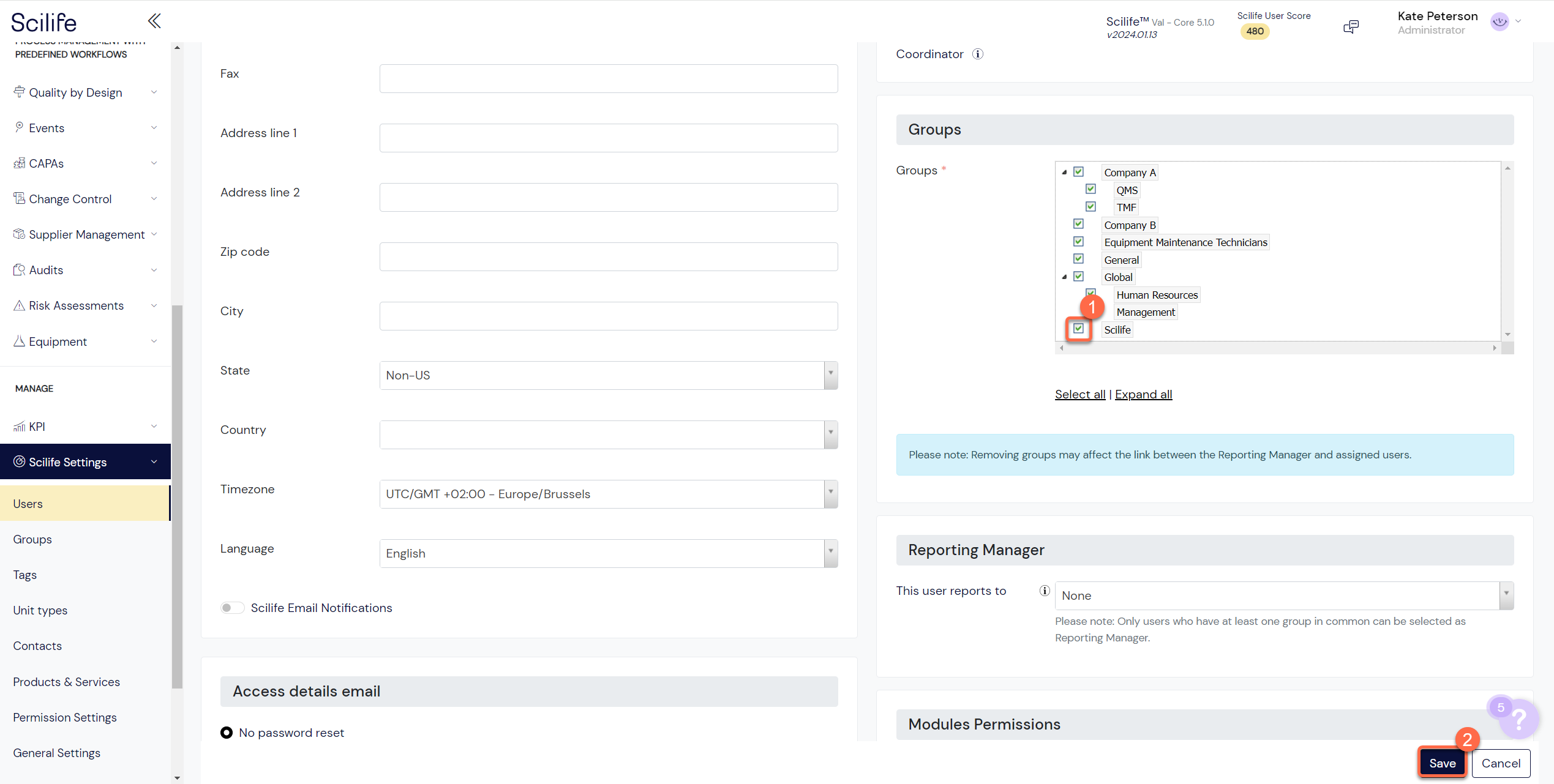Viewport: 1554px width, 784px height.
Task: Uncheck the Scilife group checkbox
Action: (1079, 329)
